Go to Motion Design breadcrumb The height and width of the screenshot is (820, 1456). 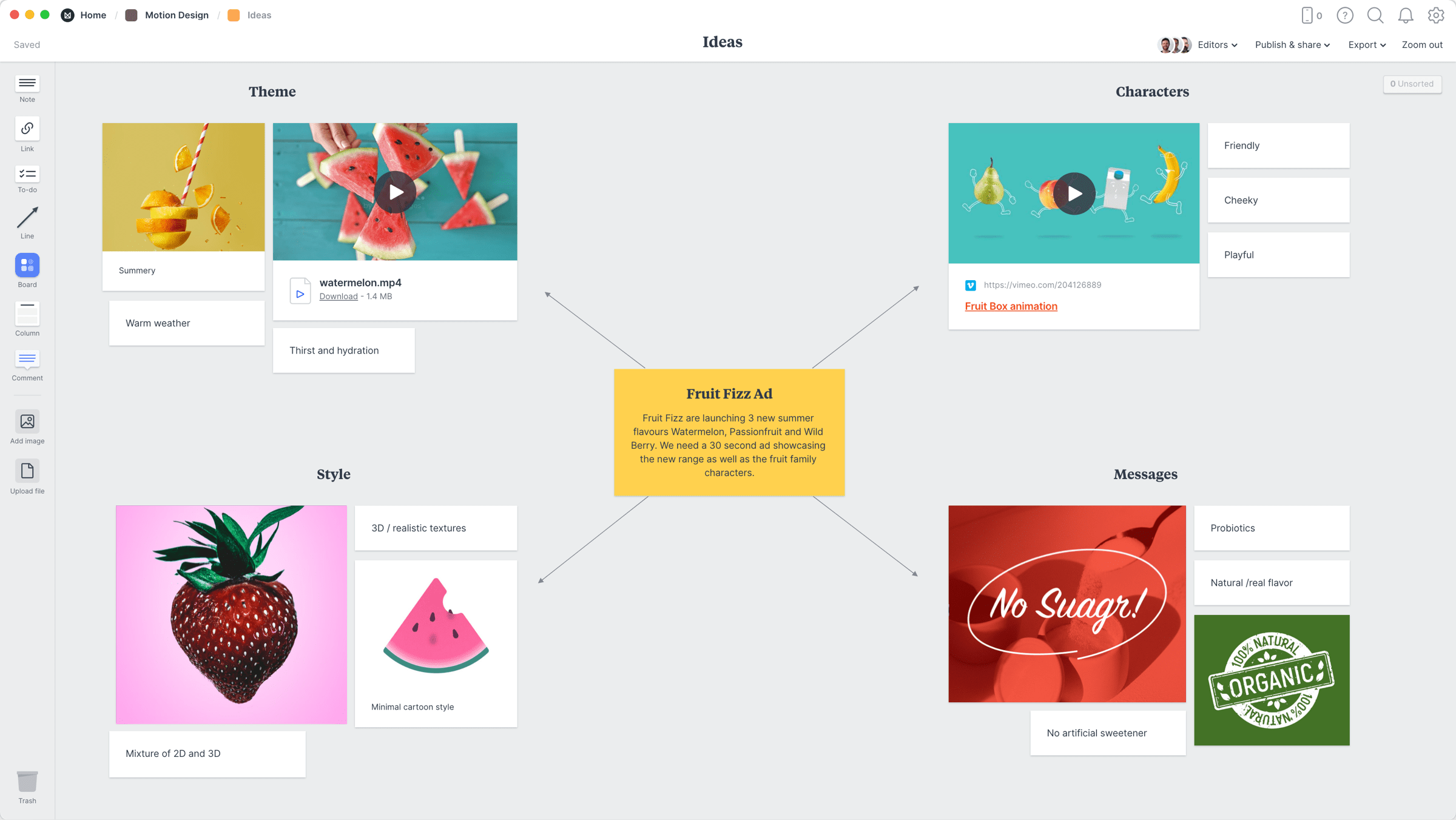coord(177,15)
